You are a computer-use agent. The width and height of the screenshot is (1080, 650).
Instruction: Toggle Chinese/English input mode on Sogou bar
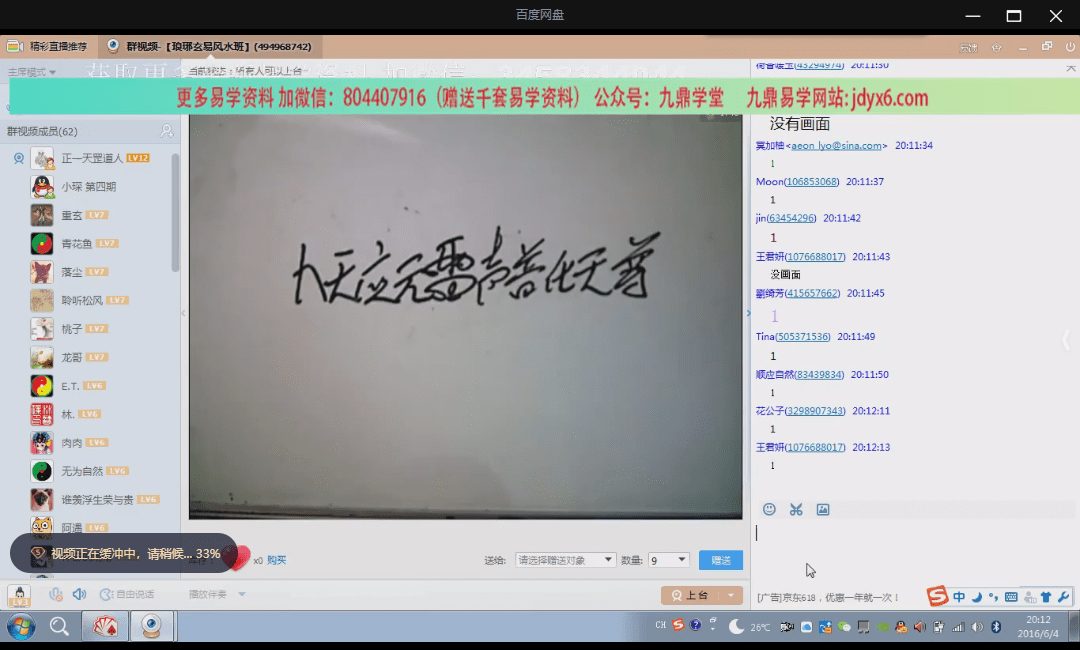pos(959,597)
